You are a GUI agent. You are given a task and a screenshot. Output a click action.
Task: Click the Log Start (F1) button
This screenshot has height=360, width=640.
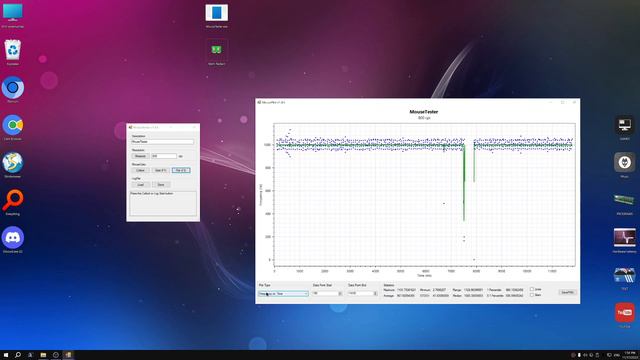tap(160, 170)
